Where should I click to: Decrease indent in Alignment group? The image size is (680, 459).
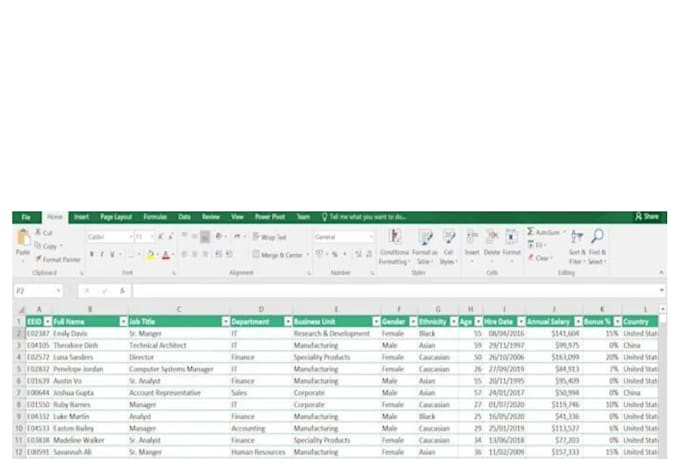[x=219, y=254]
